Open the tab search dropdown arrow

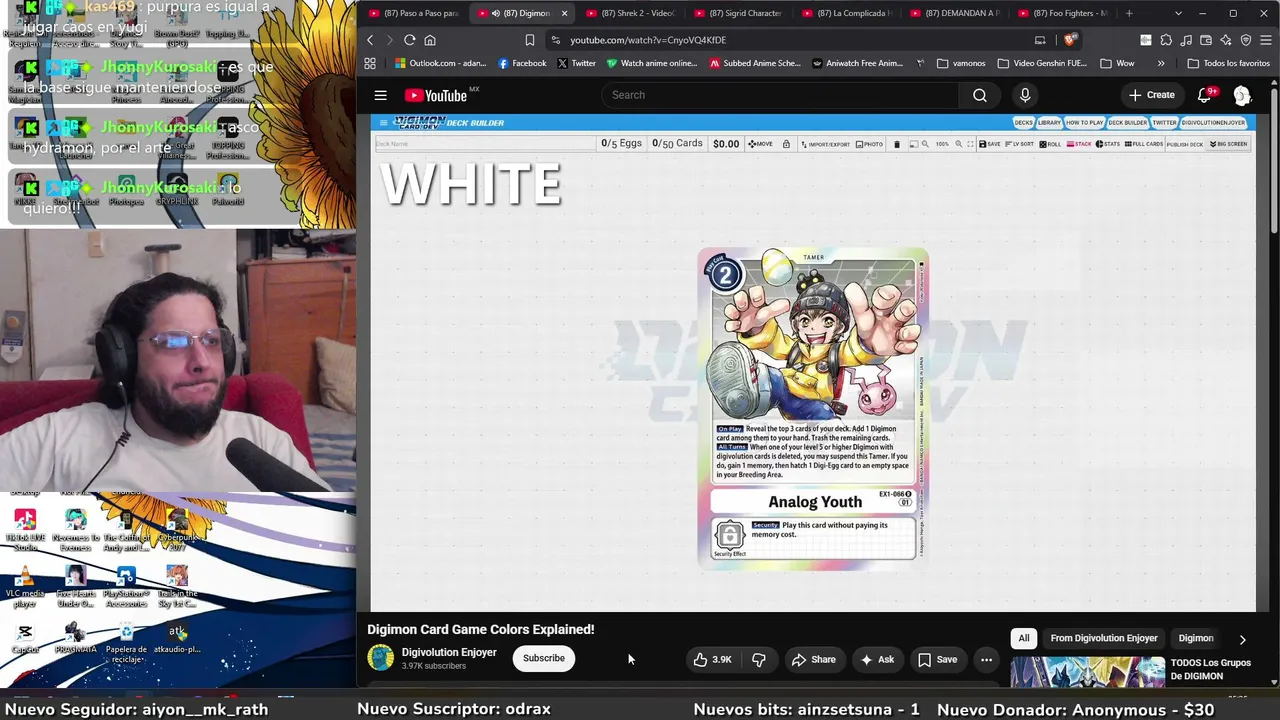point(1178,13)
